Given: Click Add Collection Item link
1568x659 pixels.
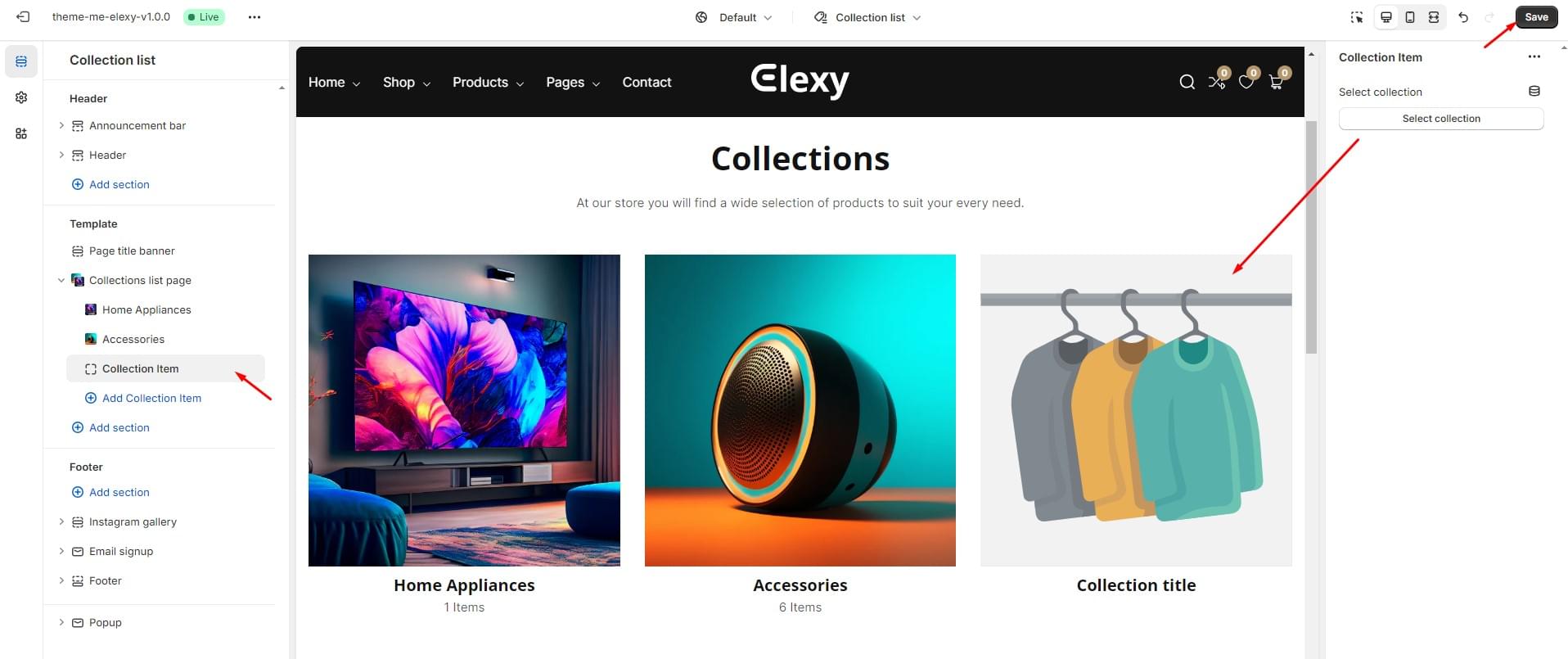Looking at the screenshot, I should (x=151, y=398).
